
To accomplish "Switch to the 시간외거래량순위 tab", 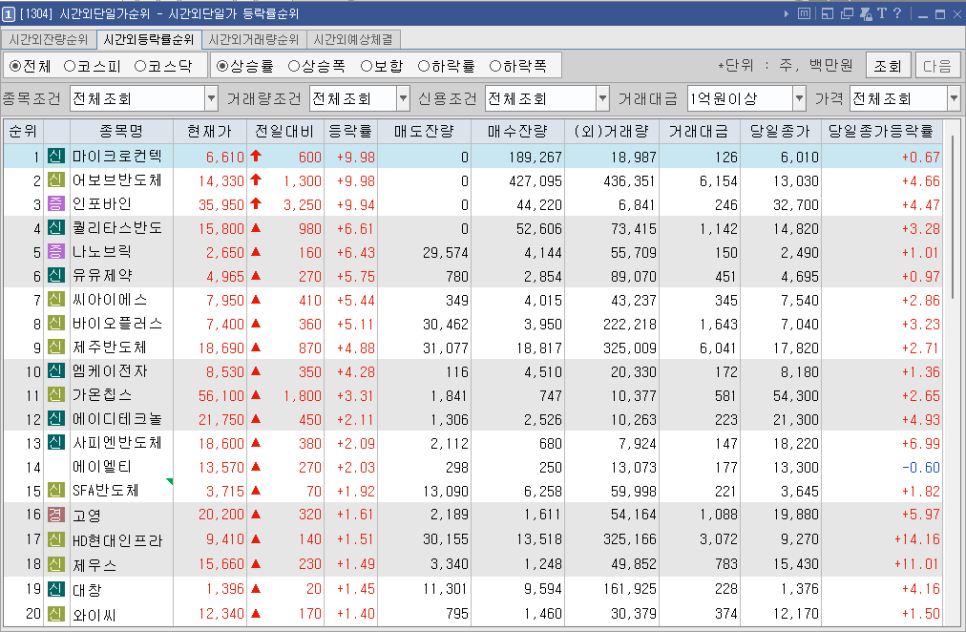I will (254, 39).
